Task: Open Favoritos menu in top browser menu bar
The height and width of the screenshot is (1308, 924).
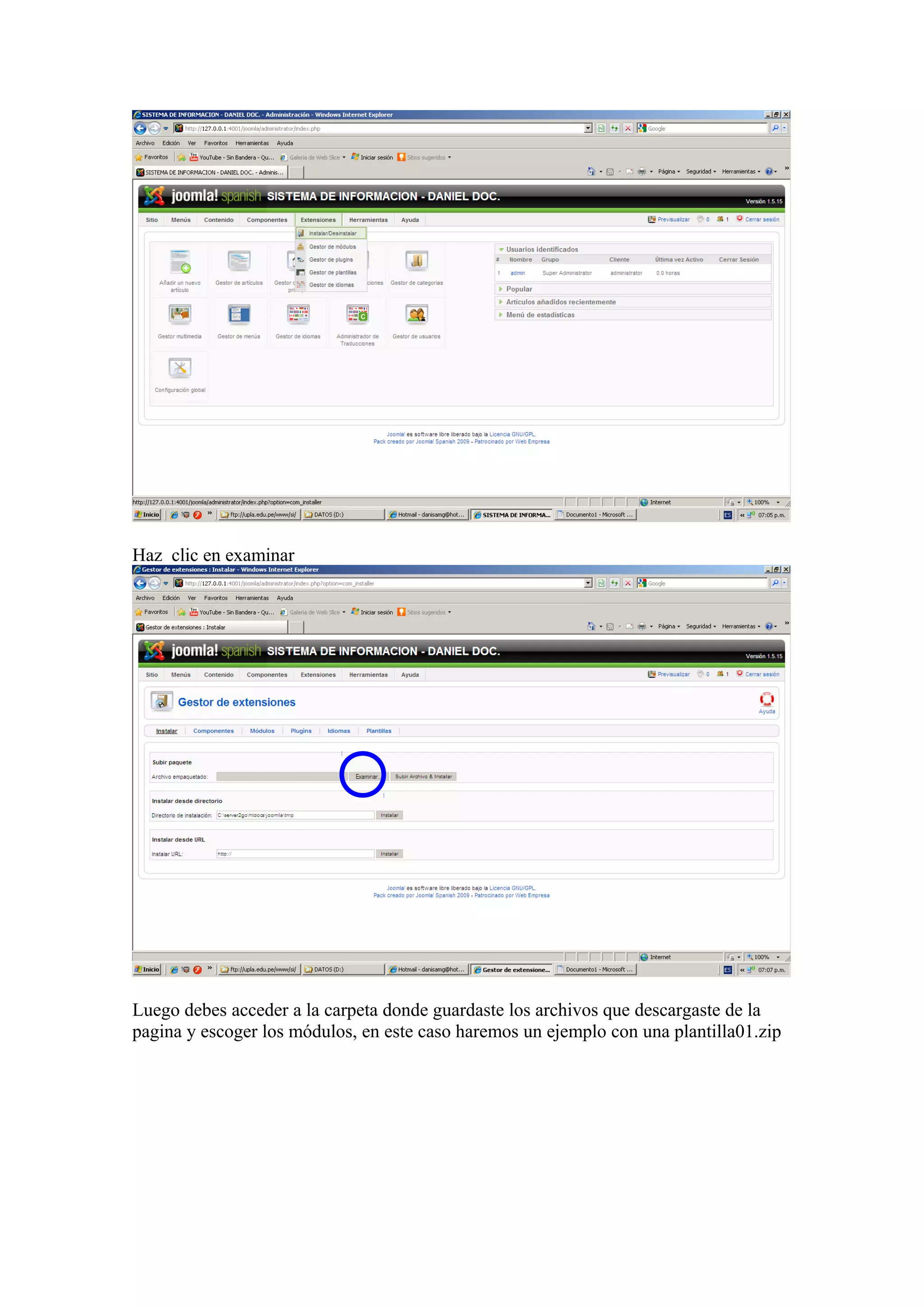Action: [x=216, y=144]
